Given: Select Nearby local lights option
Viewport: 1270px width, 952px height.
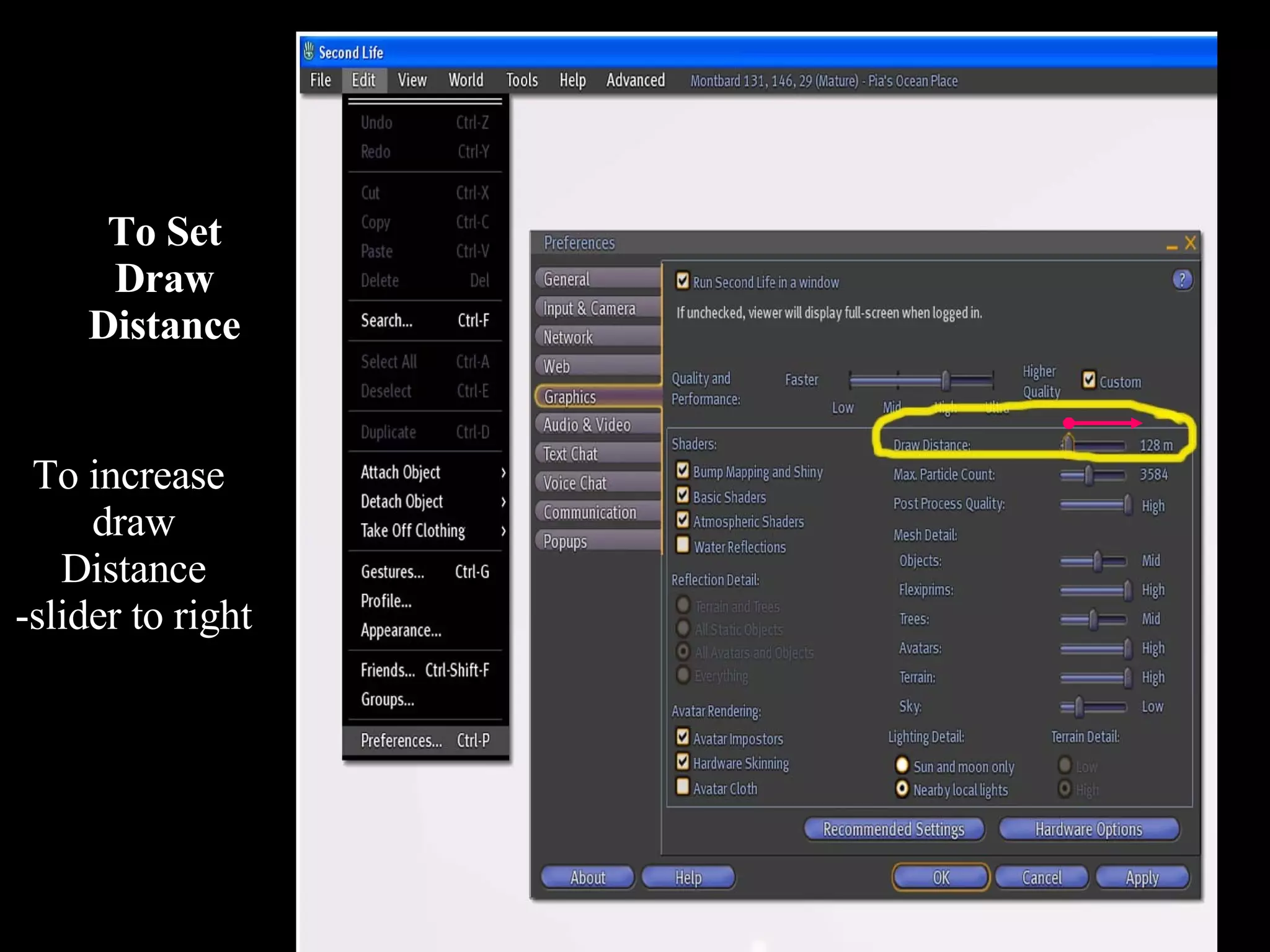Looking at the screenshot, I should coord(902,789).
